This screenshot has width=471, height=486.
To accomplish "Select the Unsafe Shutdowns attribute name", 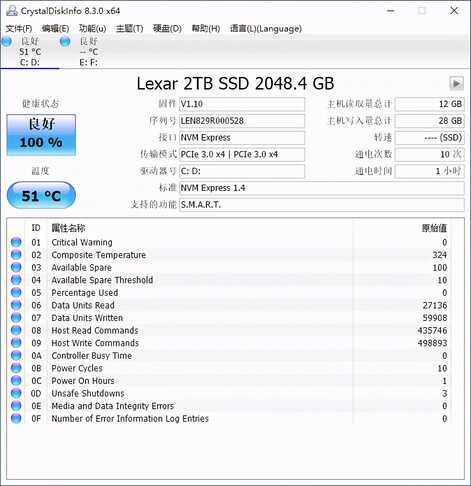I will coord(88,394).
